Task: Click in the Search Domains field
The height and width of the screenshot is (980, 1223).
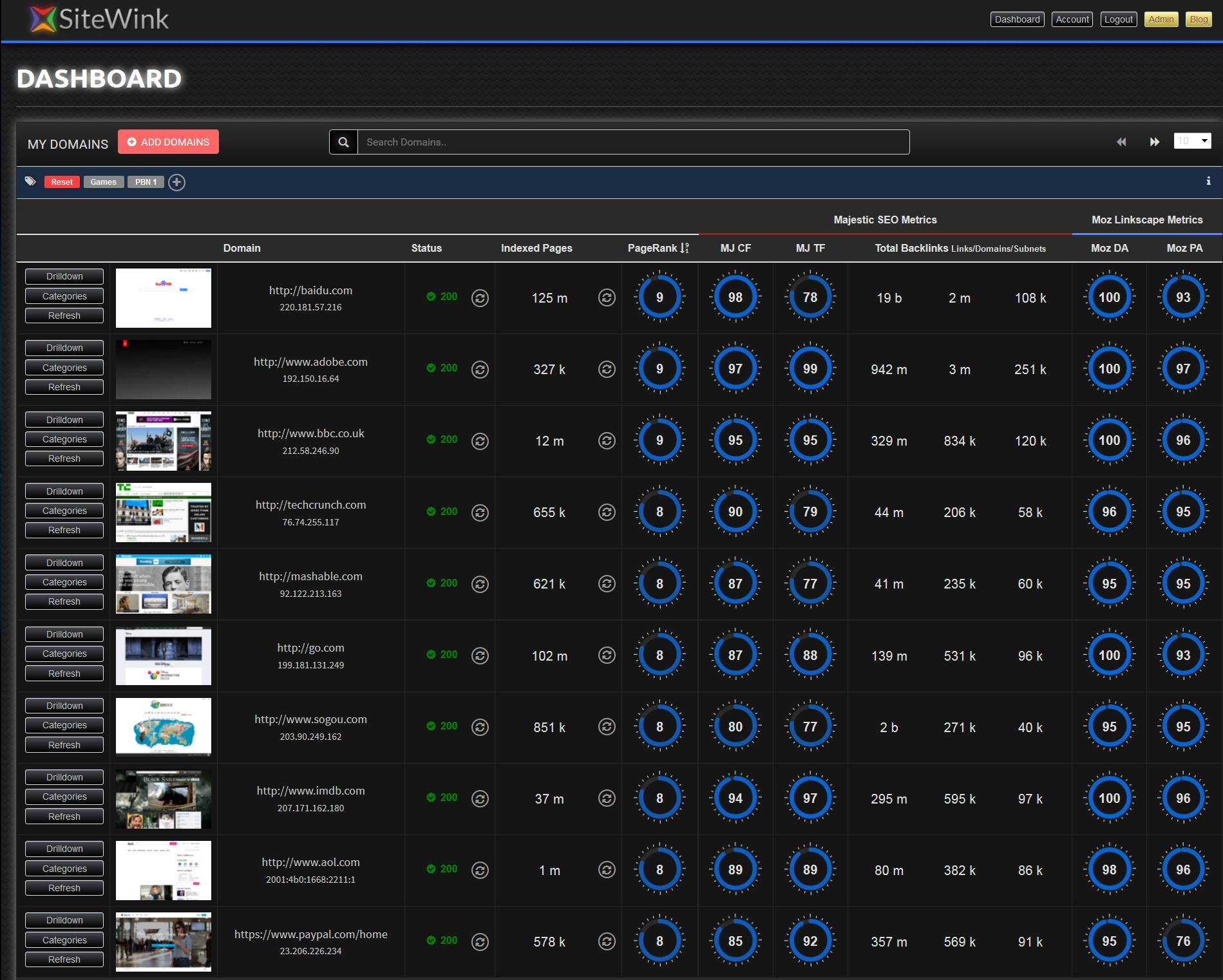Action: tap(634, 142)
